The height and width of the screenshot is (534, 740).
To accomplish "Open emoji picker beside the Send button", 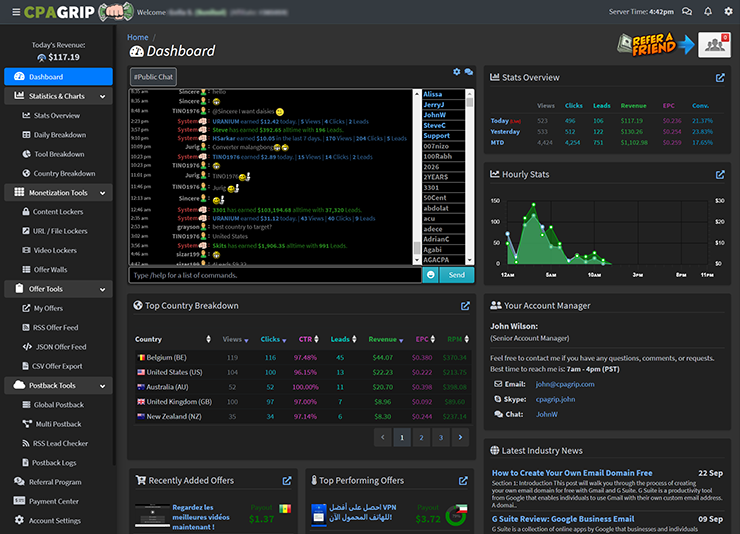I will click(x=430, y=275).
